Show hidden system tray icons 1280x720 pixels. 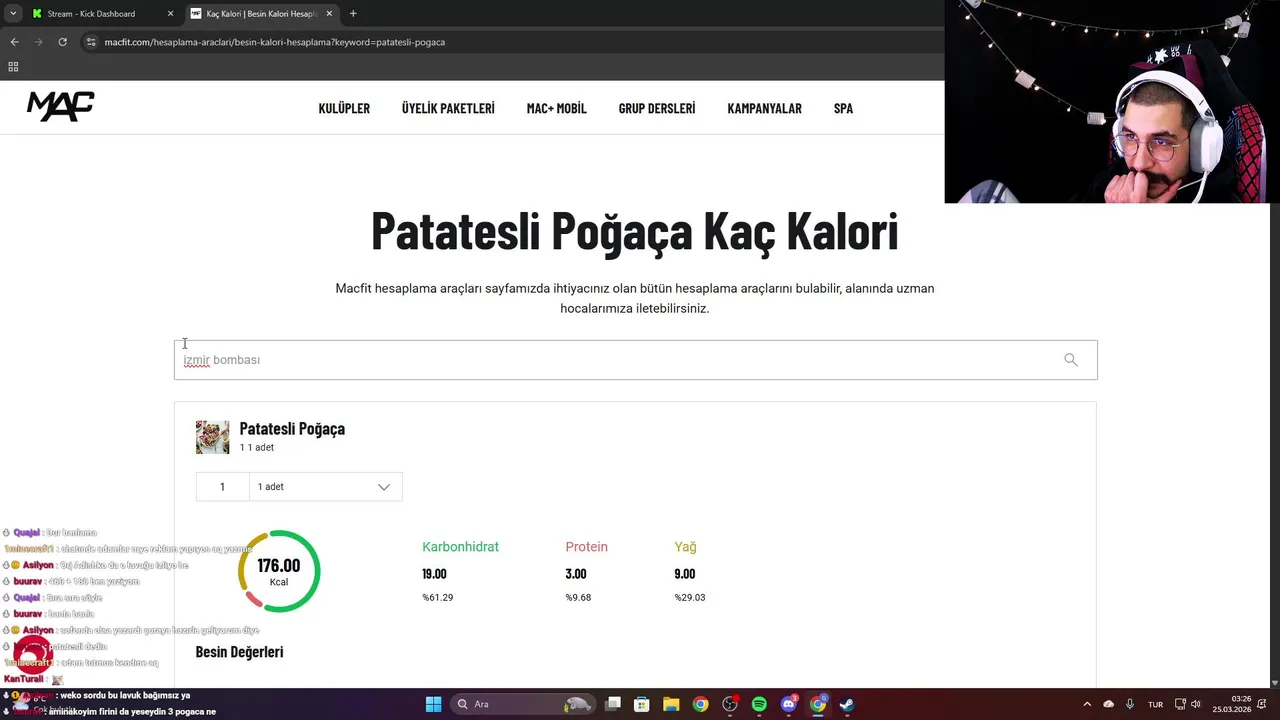coord(1087,704)
